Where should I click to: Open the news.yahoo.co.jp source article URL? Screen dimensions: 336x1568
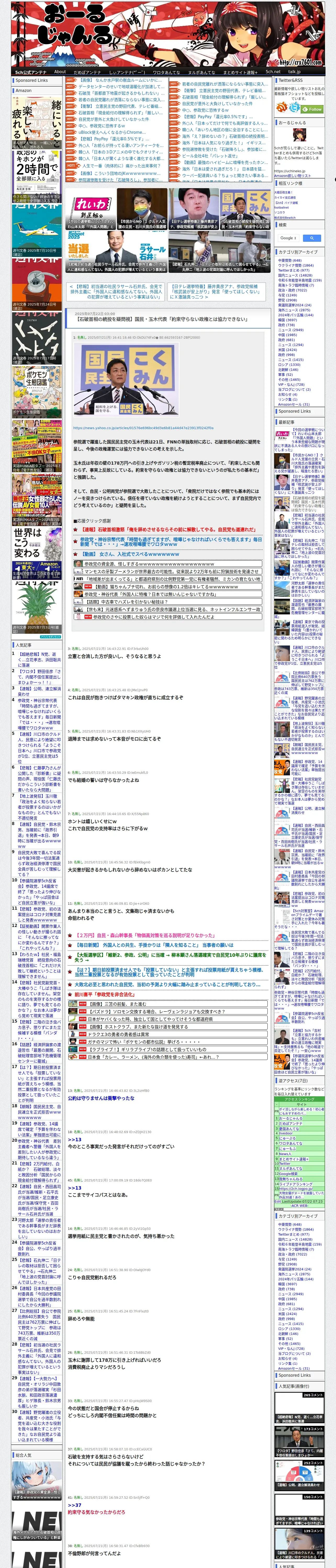143,428
